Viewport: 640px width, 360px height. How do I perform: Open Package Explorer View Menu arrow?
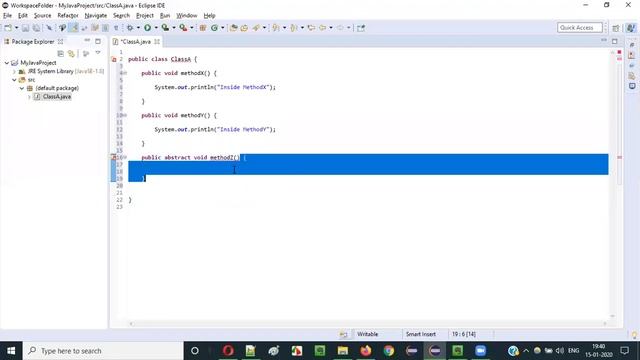pyautogui.click(x=98, y=53)
